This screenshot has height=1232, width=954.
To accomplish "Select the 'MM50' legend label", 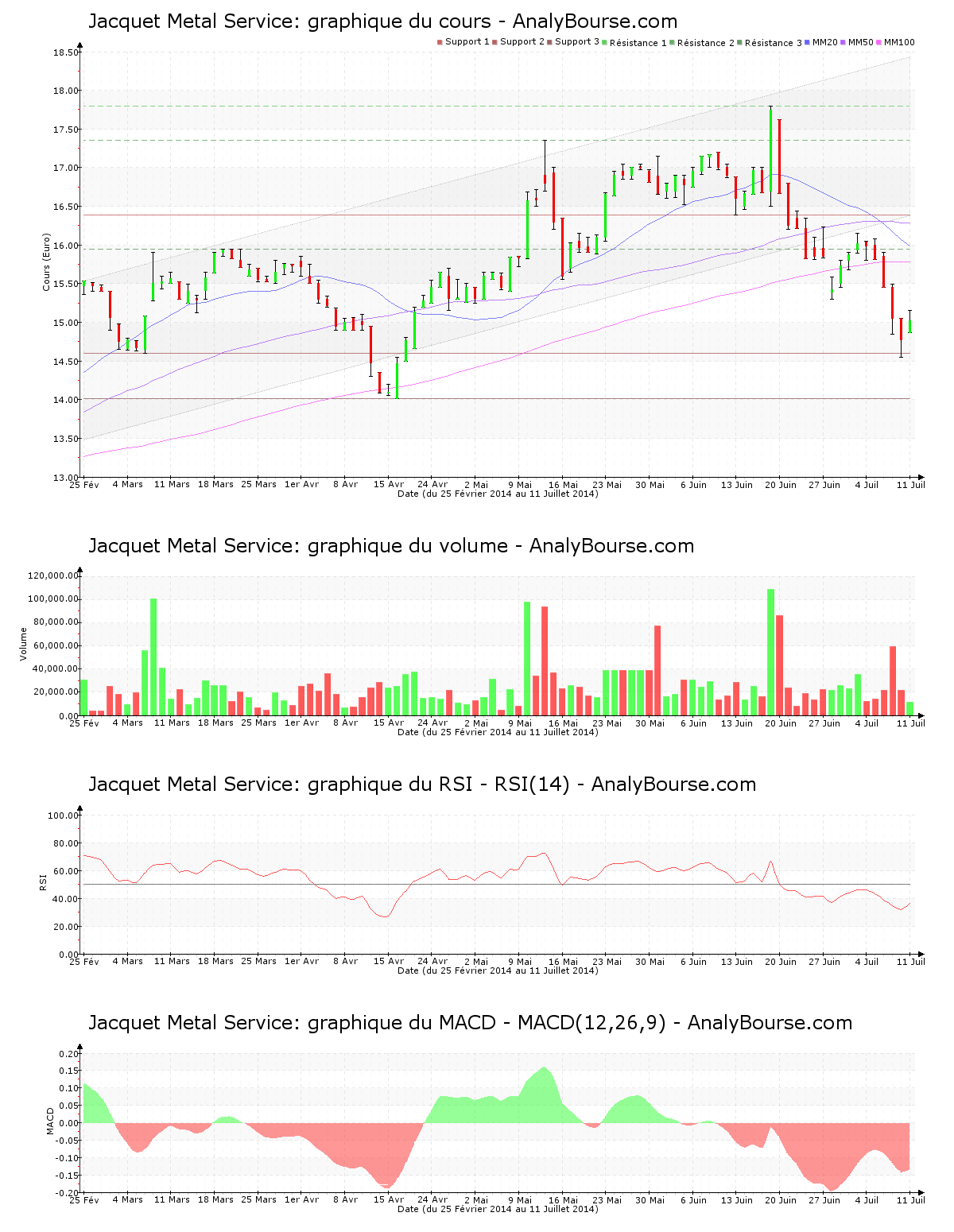I will tap(861, 42).
